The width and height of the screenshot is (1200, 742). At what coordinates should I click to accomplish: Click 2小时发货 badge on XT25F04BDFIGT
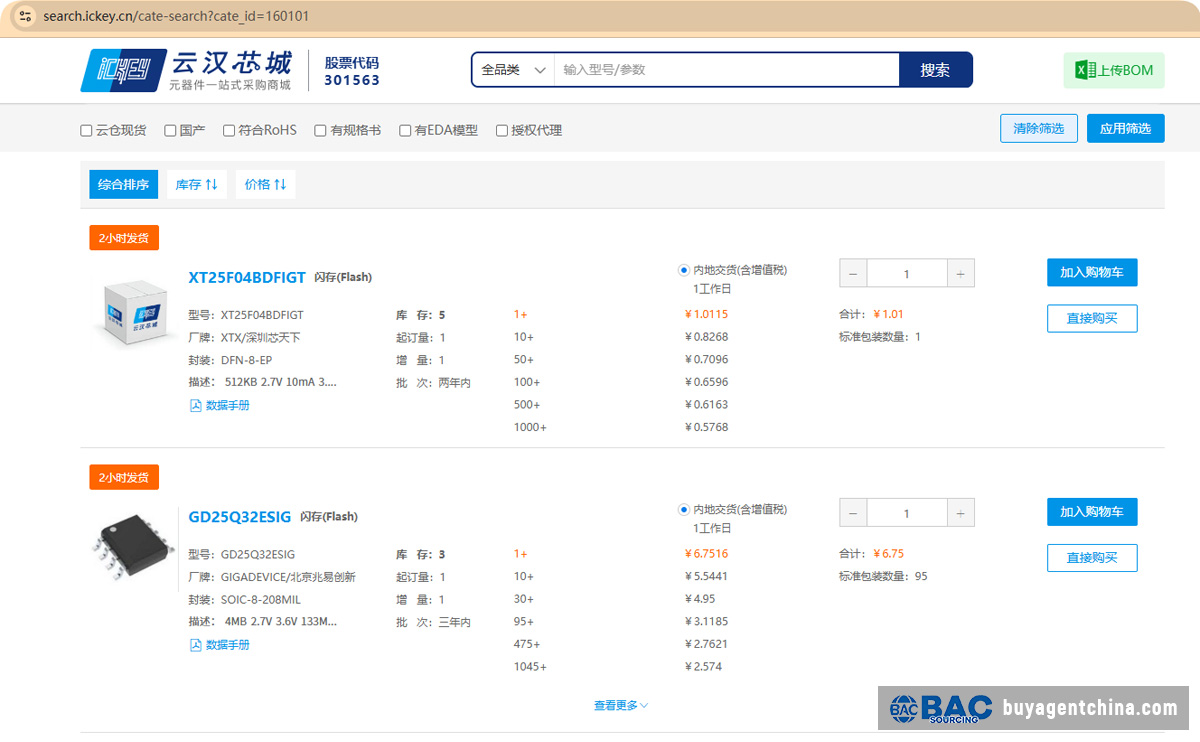[x=124, y=238]
